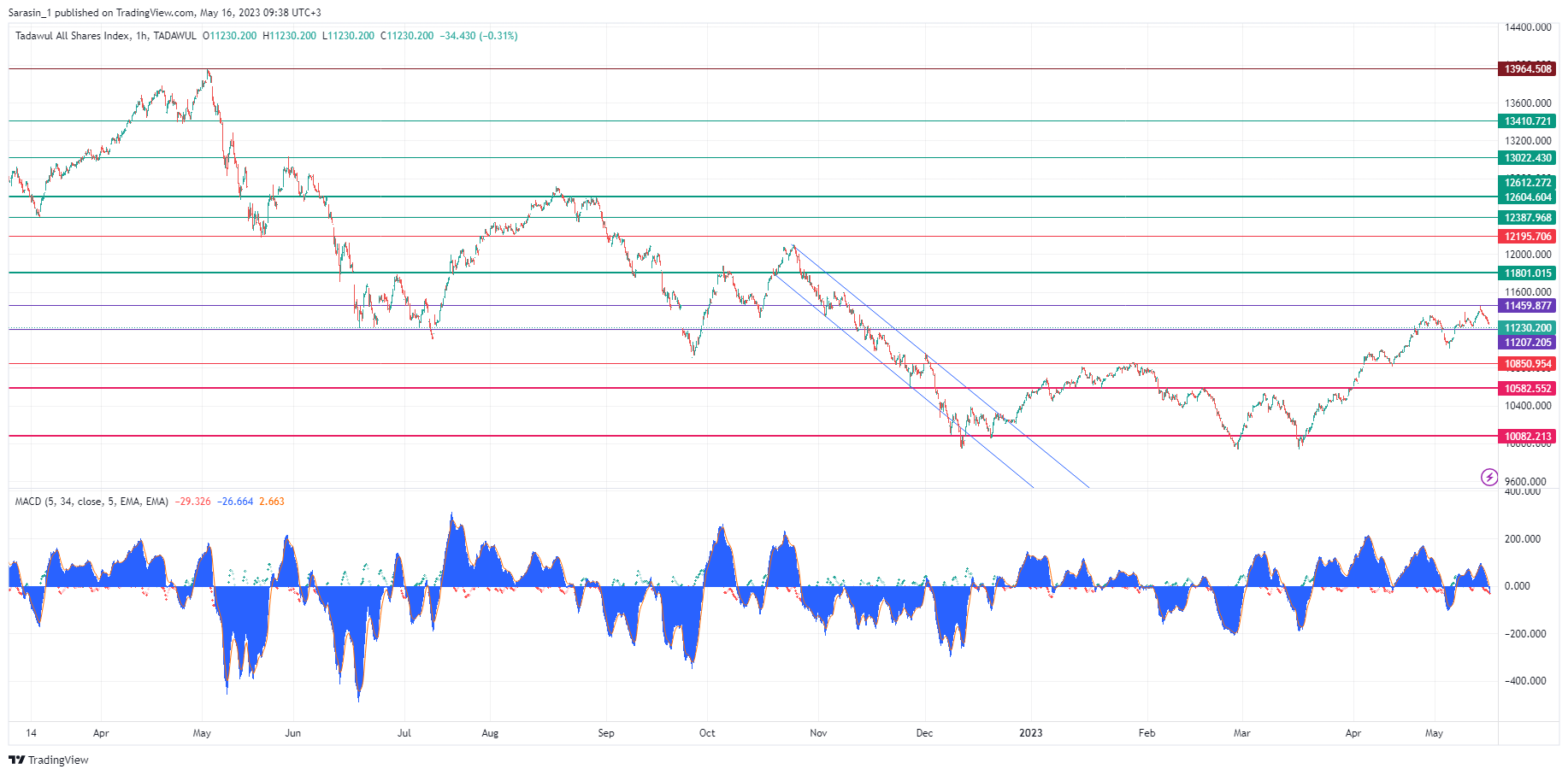The image size is (1568, 775).
Task: Click the high value H11230.200
Action: tap(289, 36)
